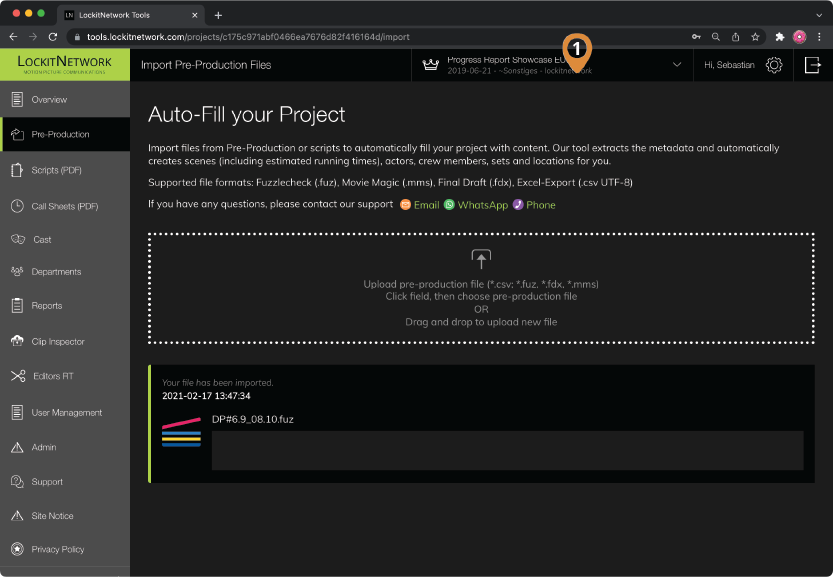This screenshot has width=833, height=577.
Task: Open the Overview sidebar item
Action: [x=65, y=99]
